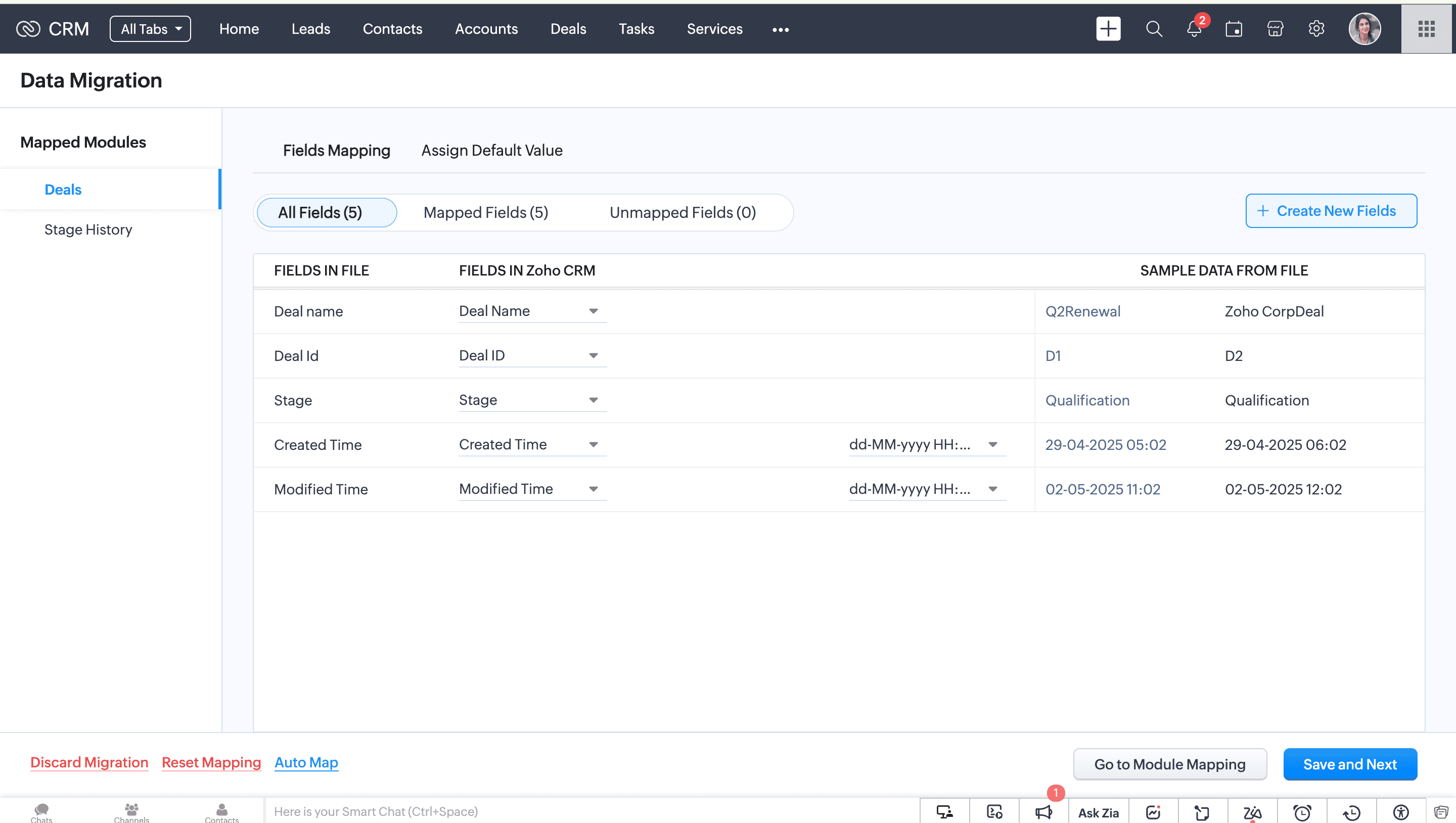Screen dimensions: 1456x823
Task: Click the Save and Next button
Action: pos(1349,764)
